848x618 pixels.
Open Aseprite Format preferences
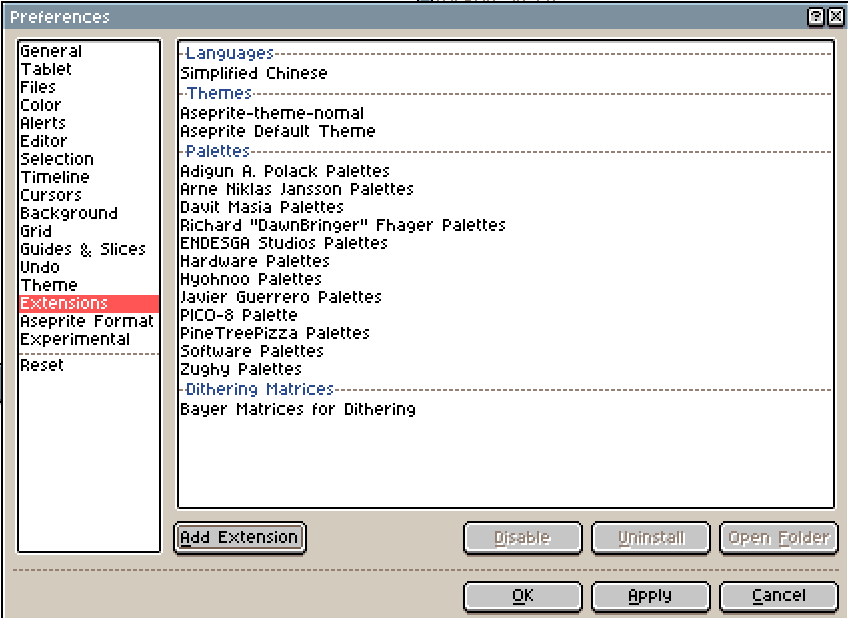pyautogui.click(x=89, y=321)
